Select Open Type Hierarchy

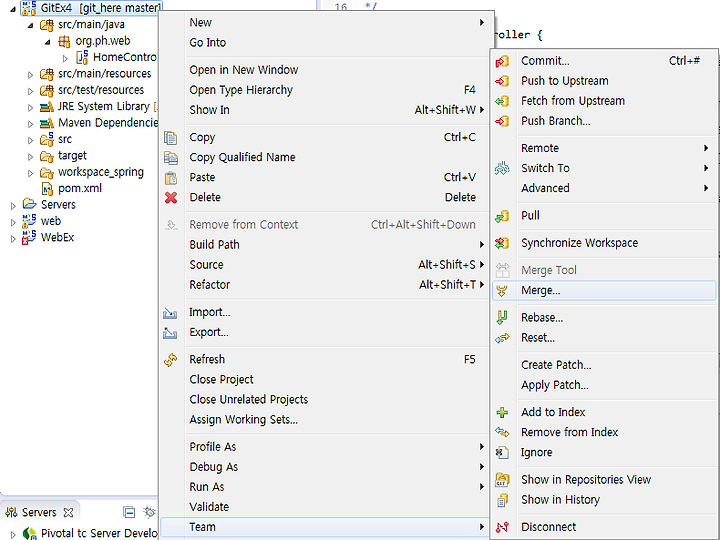(x=324, y=90)
